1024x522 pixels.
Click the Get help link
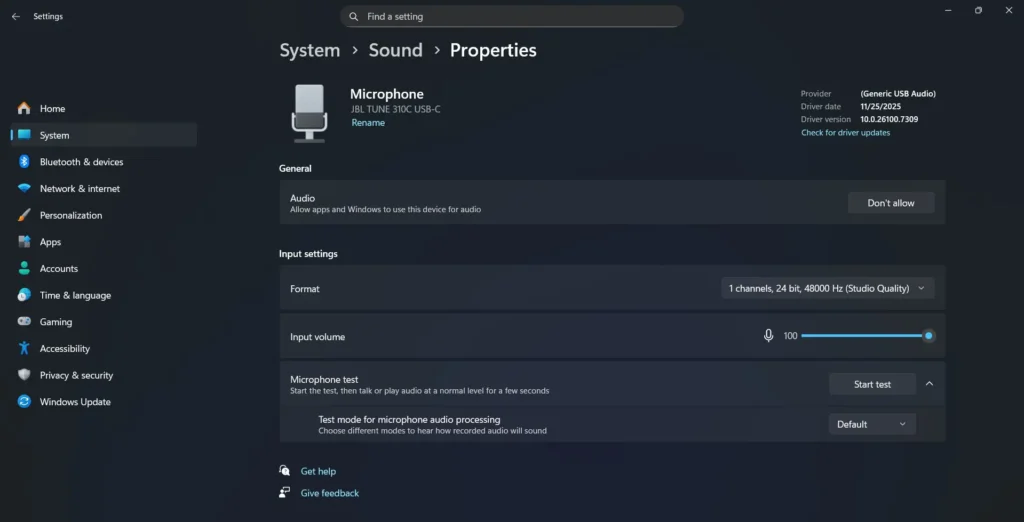coord(318,471)
